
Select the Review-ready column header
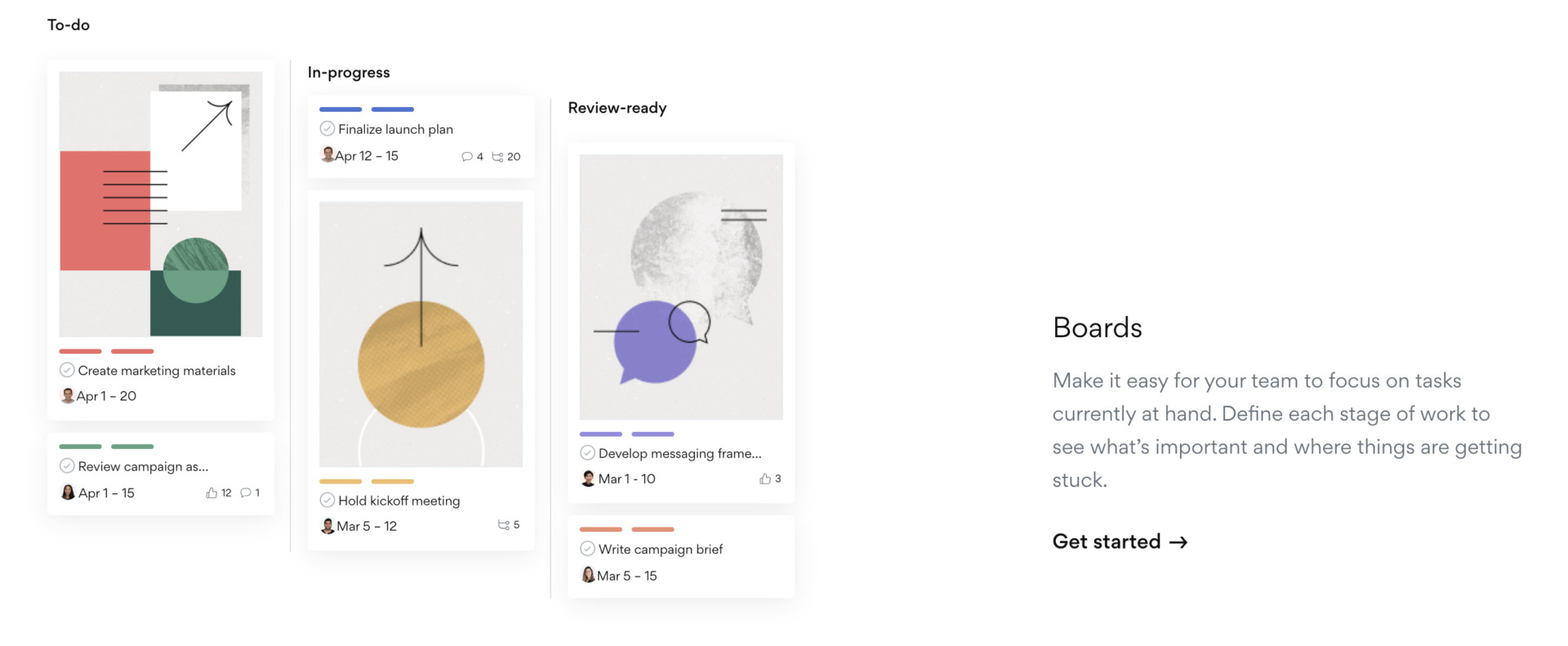(x=617, y=107)
